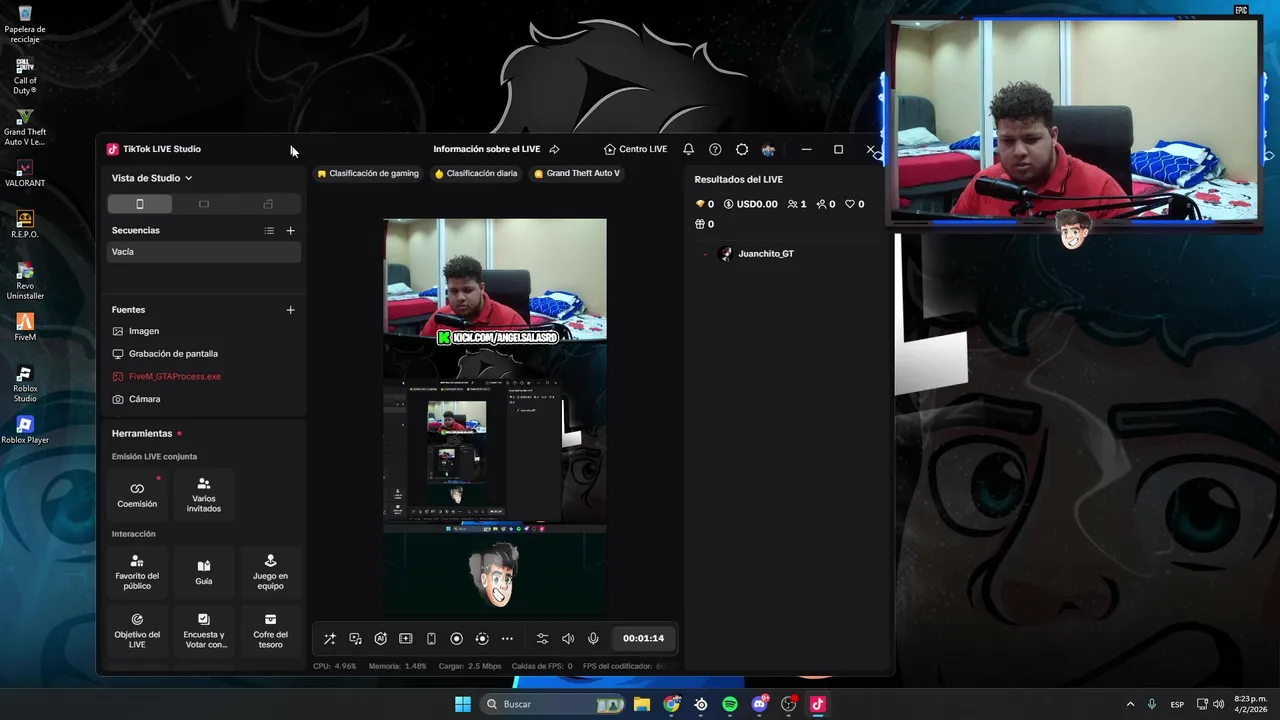The width and height of the screenshot is (1280, 720).
Task: Open the three-dots more options menu
Action: coord(507,638)
